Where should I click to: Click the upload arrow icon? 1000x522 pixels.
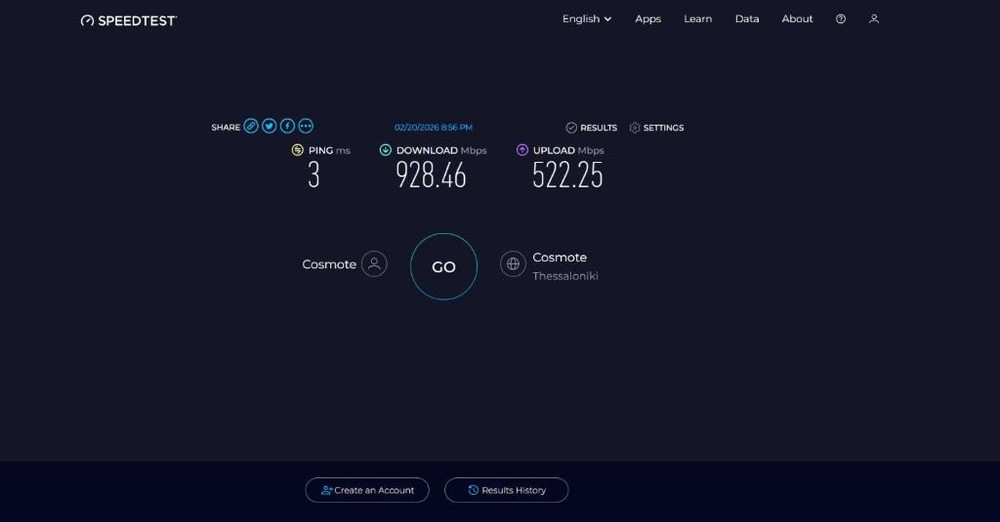tap(522, 150)
